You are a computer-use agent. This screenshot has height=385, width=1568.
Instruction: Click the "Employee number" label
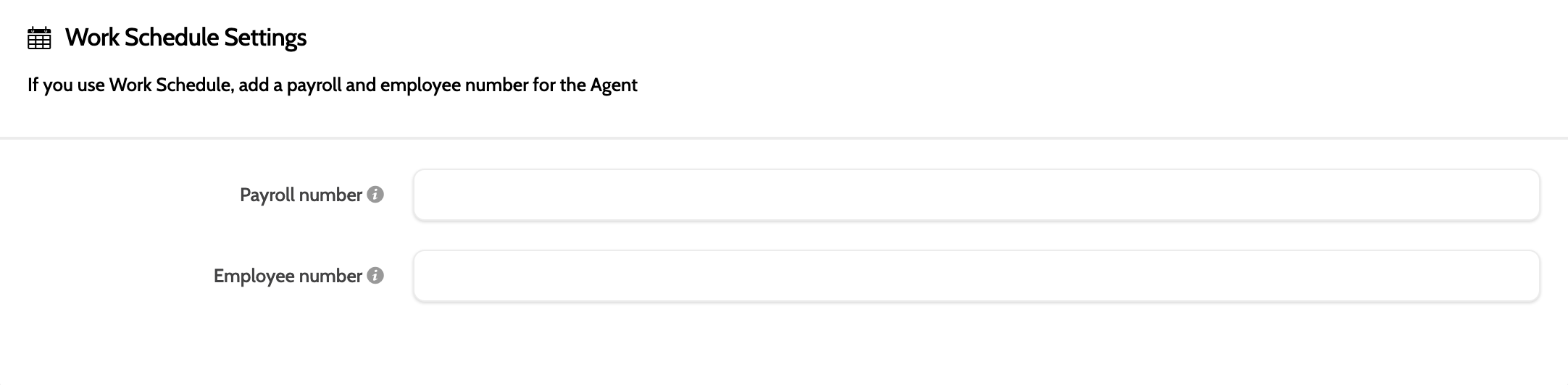tap(288, 276)
